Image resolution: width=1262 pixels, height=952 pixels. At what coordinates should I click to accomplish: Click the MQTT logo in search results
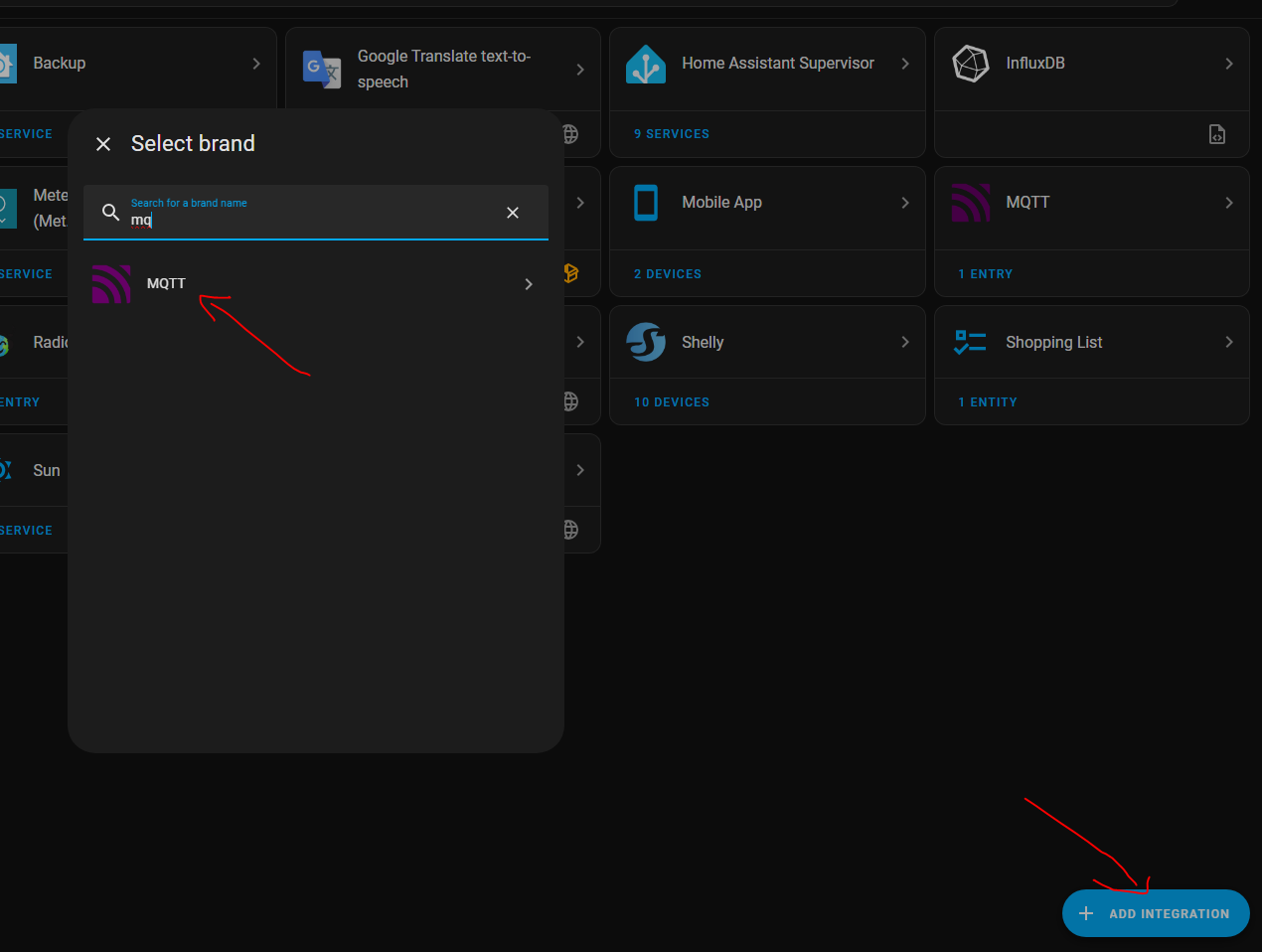[111, 284]
